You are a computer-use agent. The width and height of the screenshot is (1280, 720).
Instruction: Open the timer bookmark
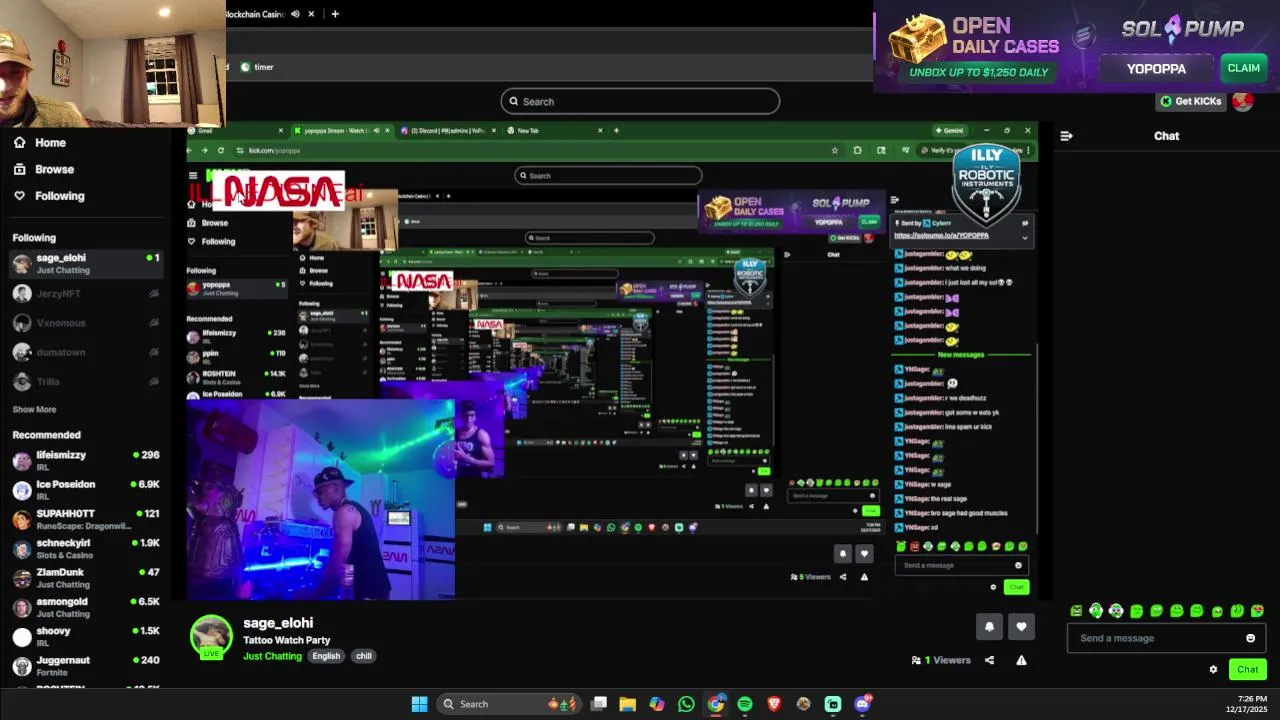[257, 67]
